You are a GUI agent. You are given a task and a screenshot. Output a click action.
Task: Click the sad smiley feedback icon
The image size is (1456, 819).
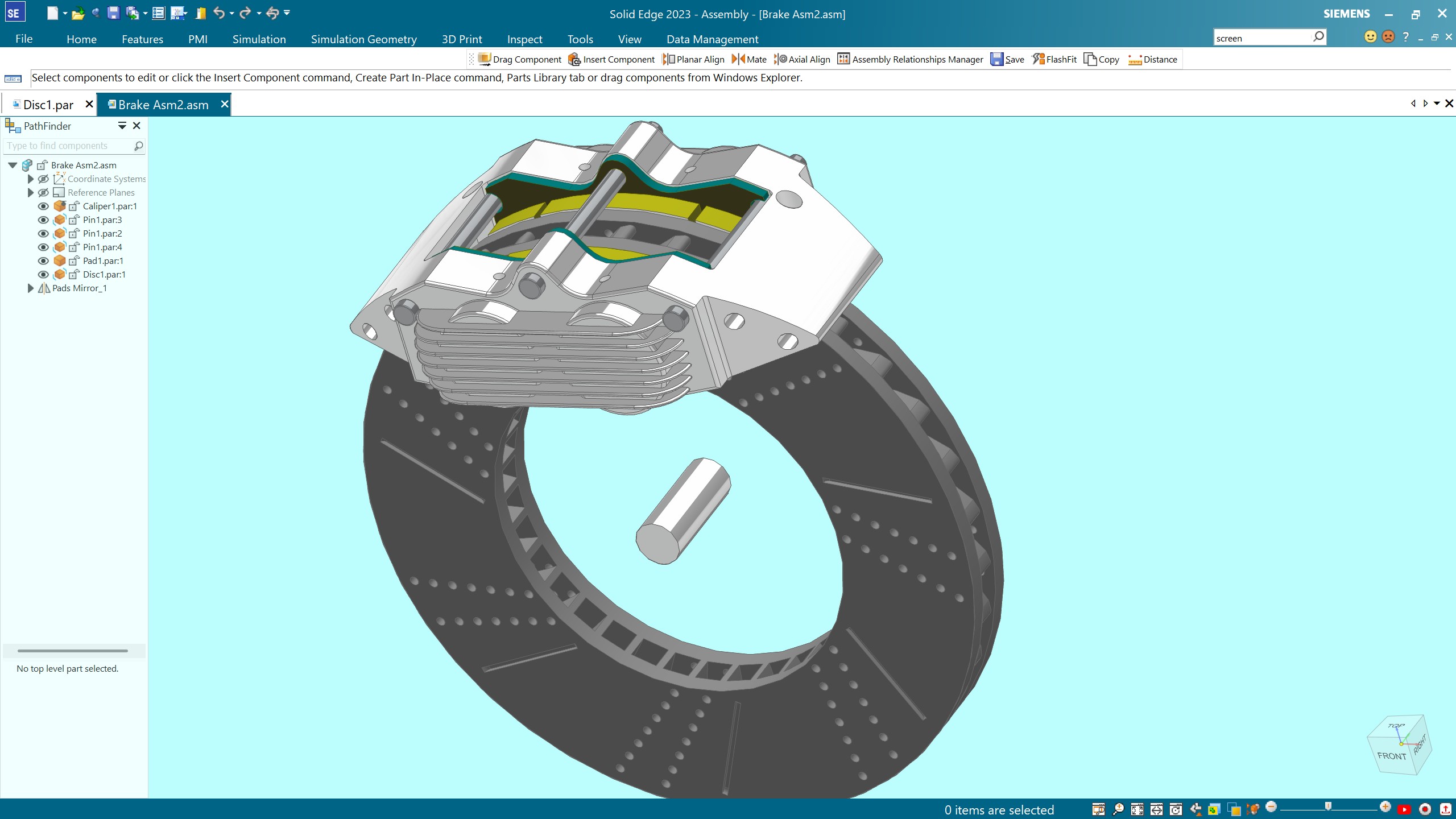coord(1388,37)
